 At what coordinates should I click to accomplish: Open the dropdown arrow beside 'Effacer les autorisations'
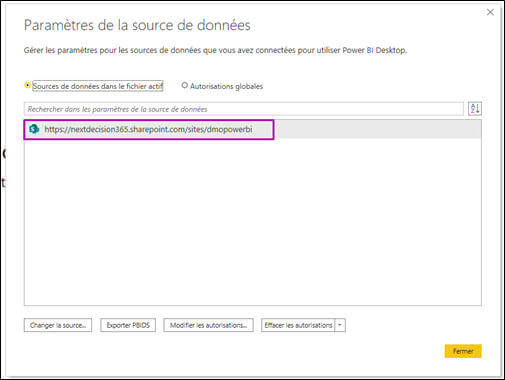click(x=340, y=325)
